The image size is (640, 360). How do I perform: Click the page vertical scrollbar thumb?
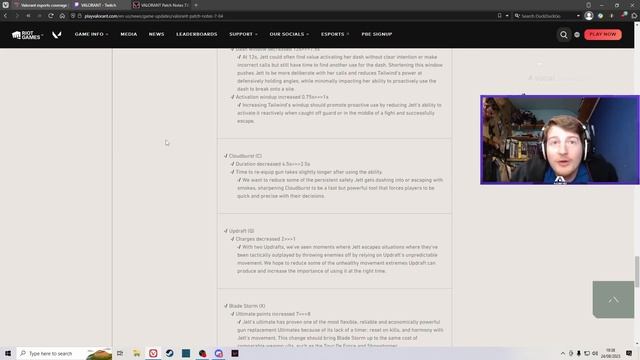point(637,271)
